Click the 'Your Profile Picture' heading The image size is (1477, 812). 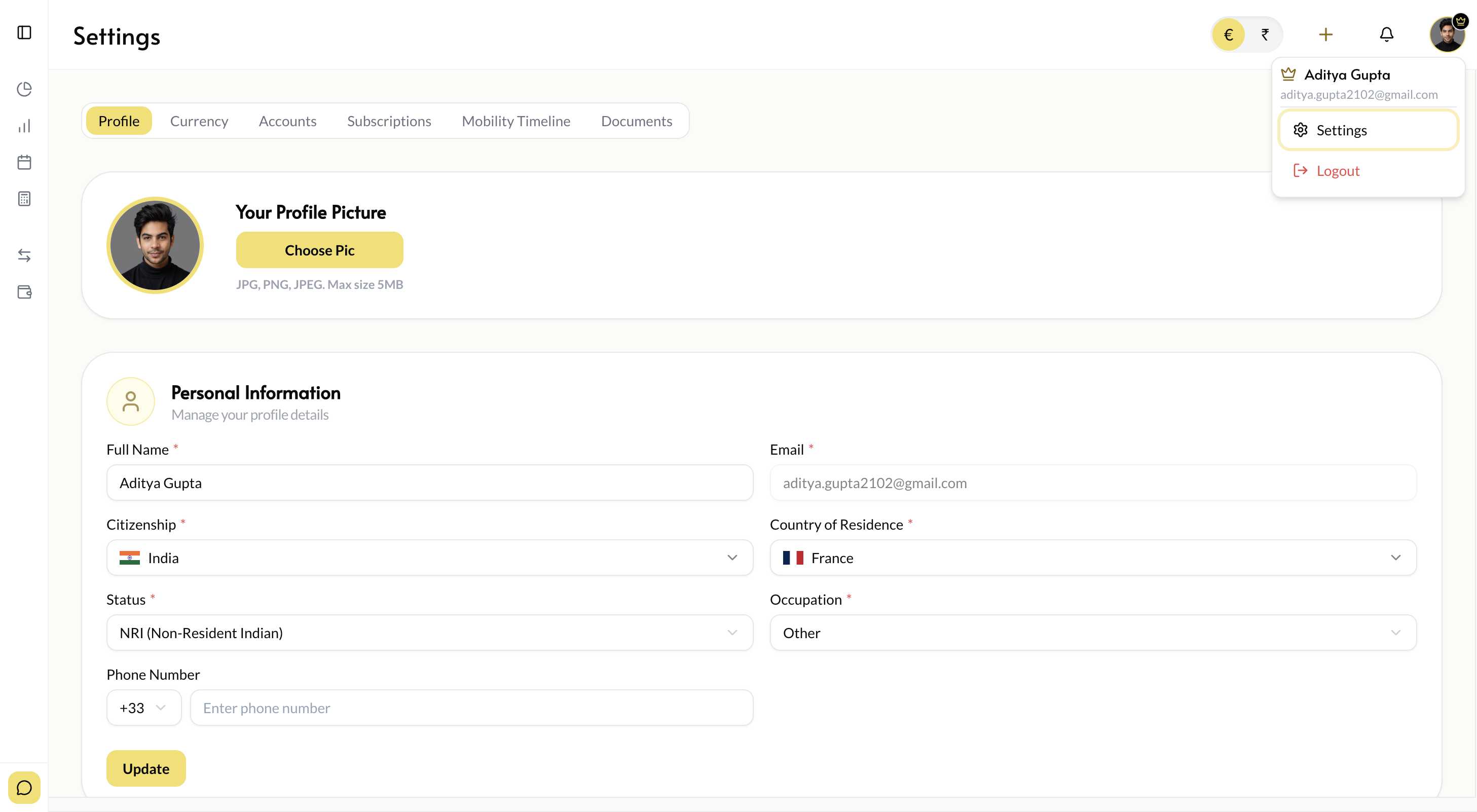click(x=311, y=212)
